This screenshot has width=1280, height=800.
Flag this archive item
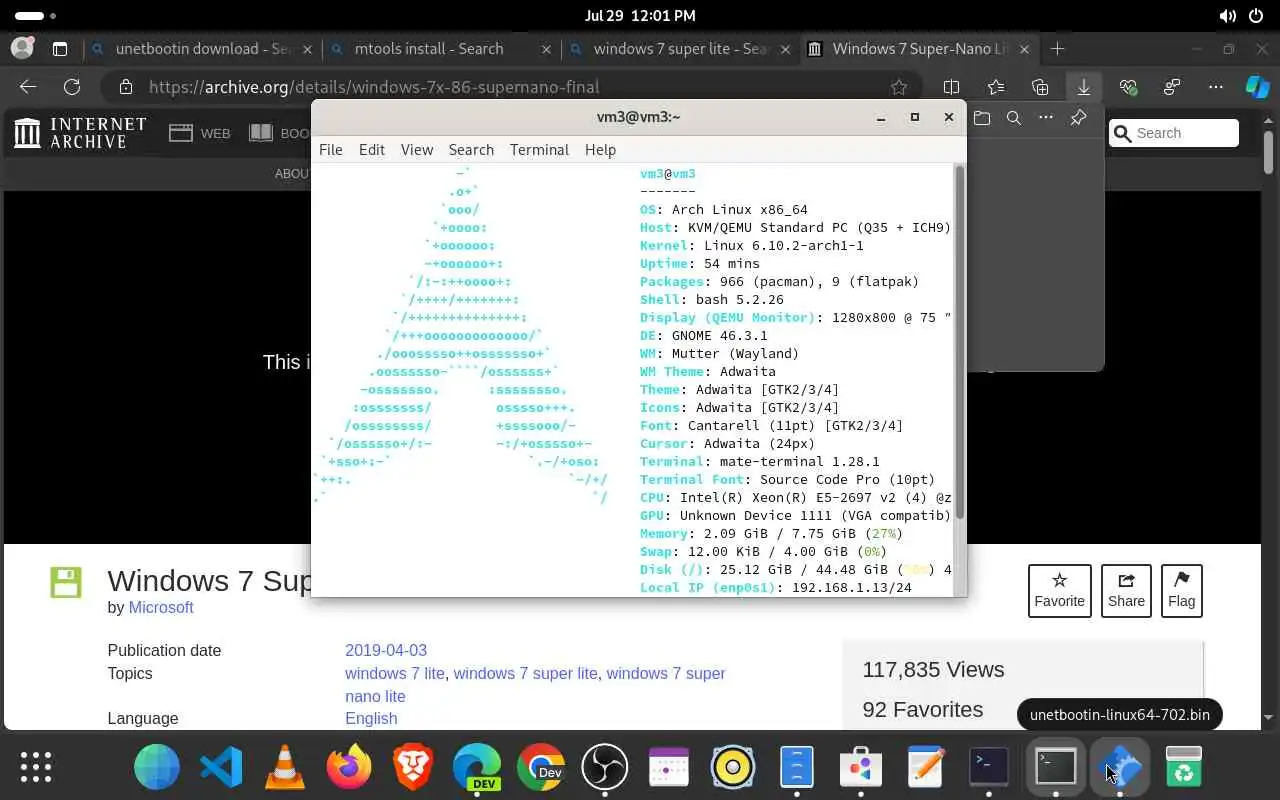tap(1181, 591)
